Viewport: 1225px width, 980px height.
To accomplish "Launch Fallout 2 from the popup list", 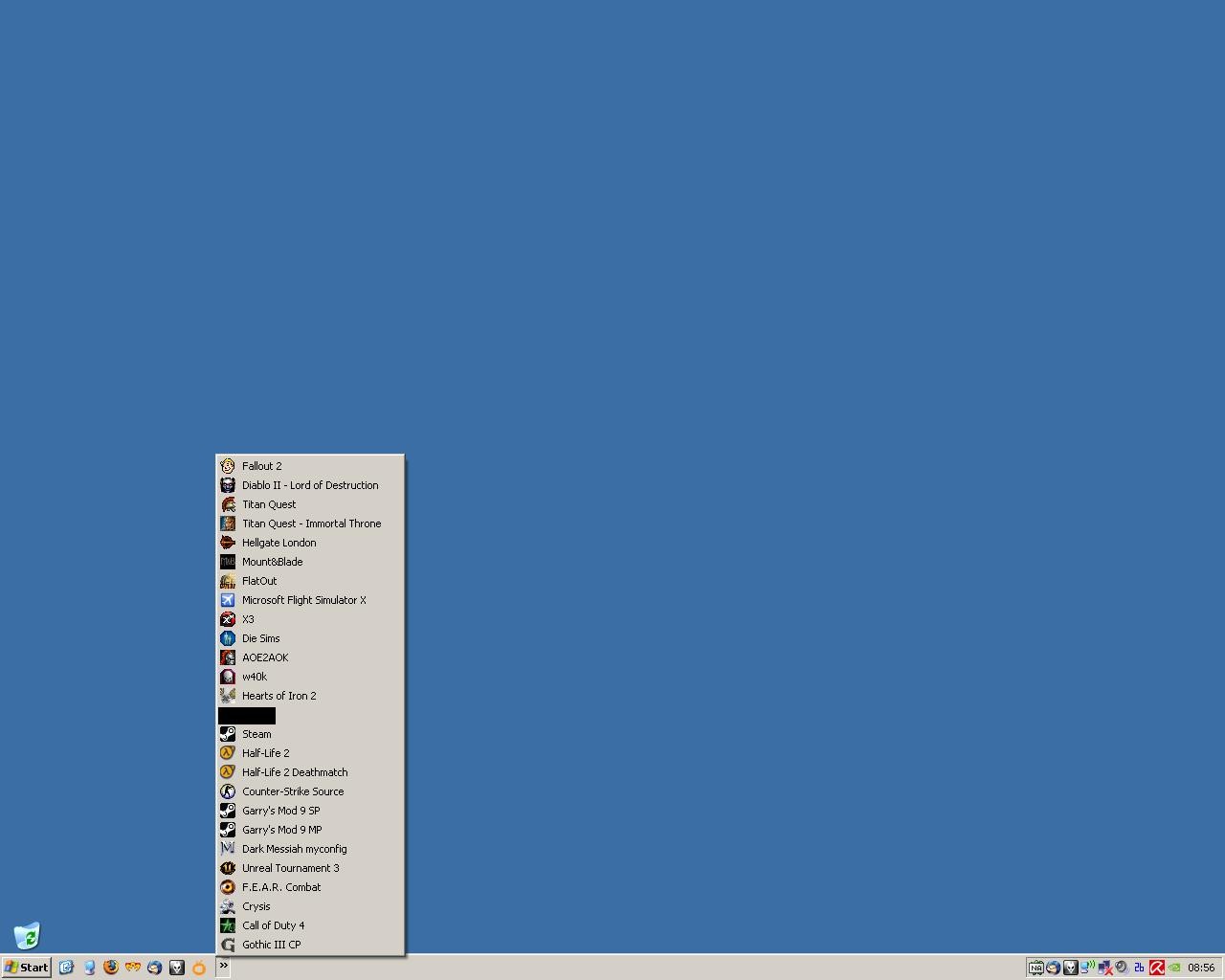I will pos(310,466).
